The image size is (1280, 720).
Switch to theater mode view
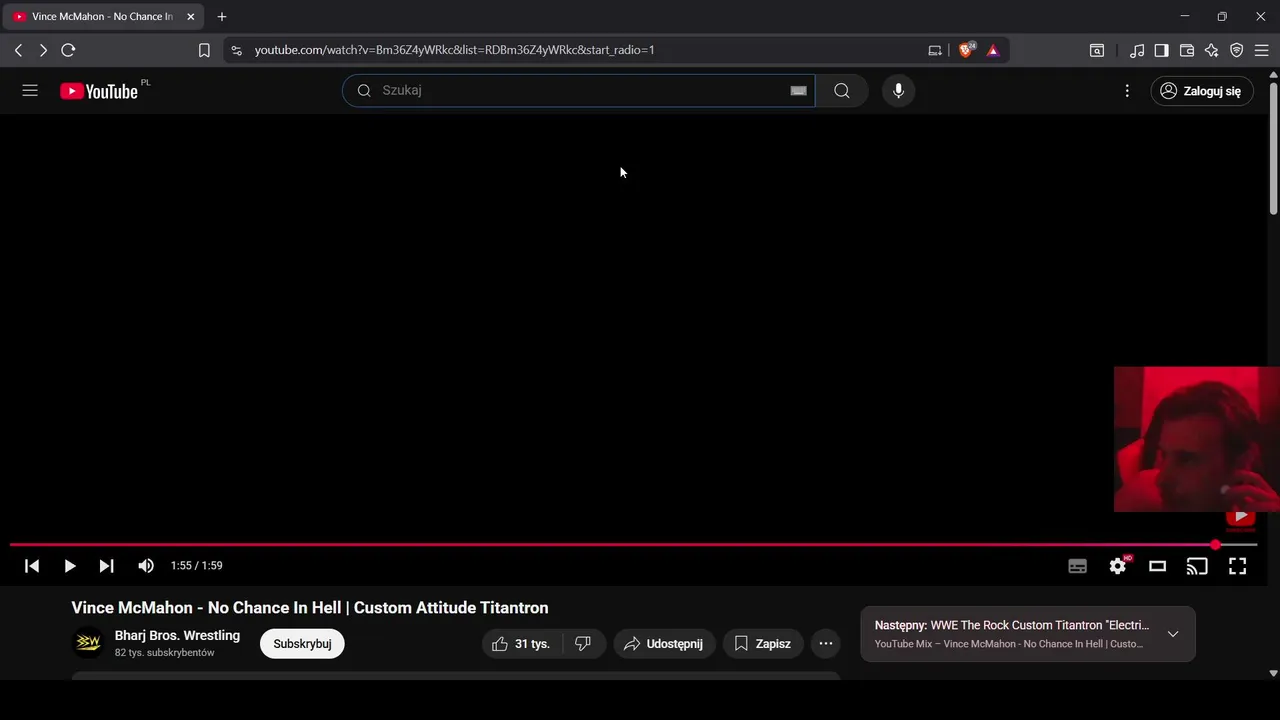pyautogui.click(x=1157, y=566)
